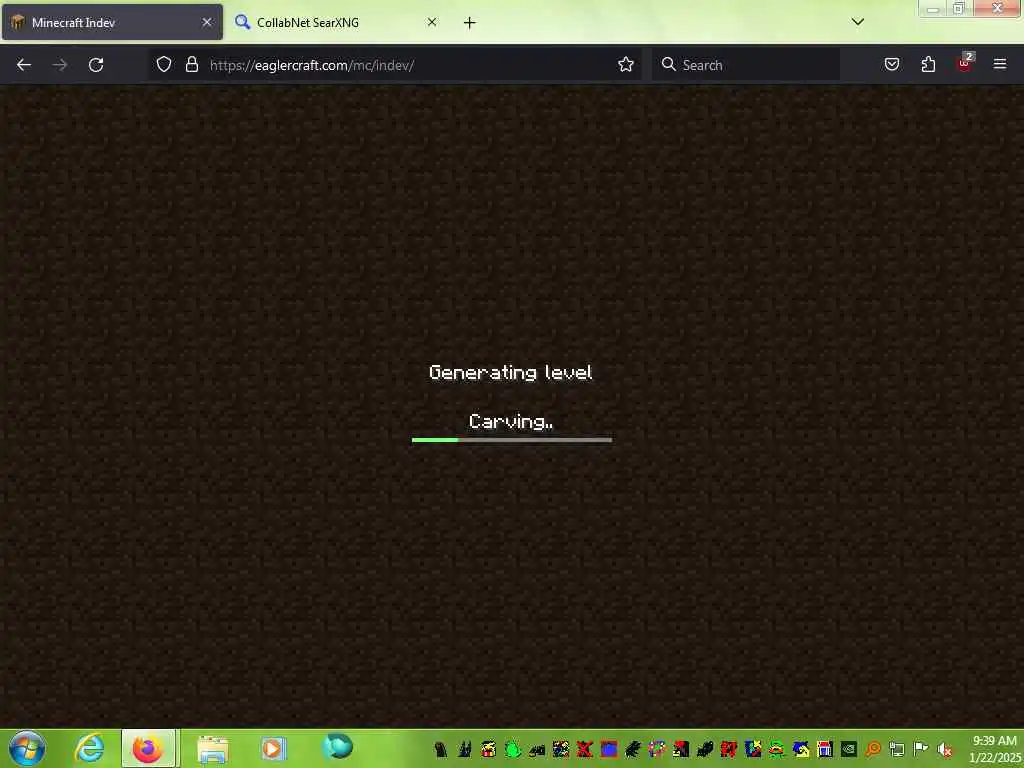This screenshot has height=768, width=1024.
Task: Click the blue square tray icon
Action: (609, 749)
